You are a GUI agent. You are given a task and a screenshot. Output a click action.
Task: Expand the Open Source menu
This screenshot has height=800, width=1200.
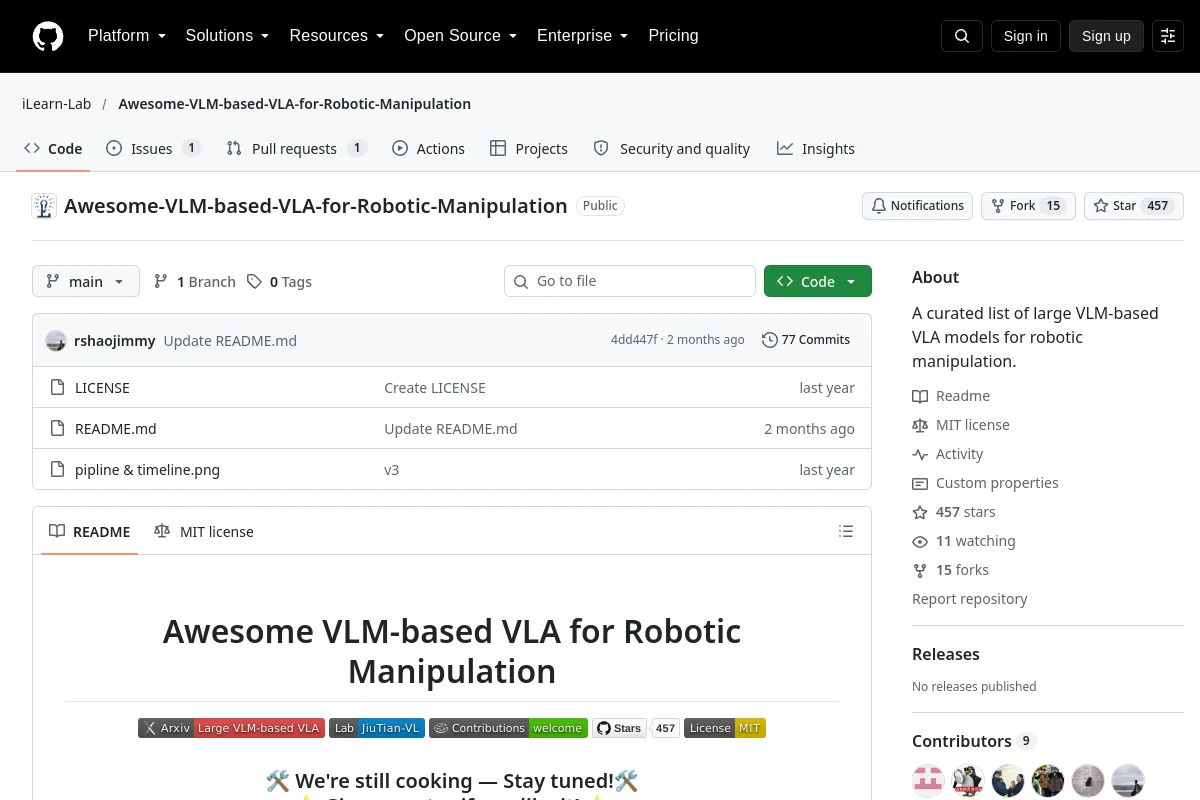(x=460, y=36)
